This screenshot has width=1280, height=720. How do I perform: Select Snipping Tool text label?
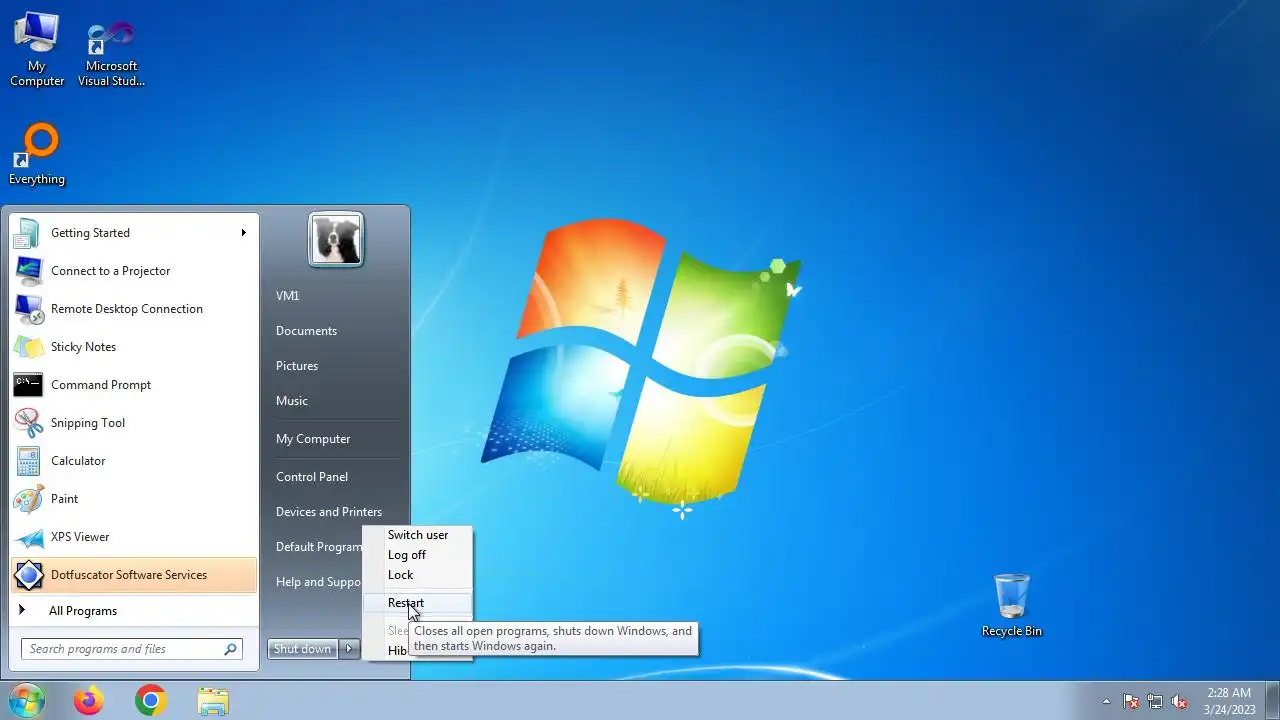tap(88, 423)
